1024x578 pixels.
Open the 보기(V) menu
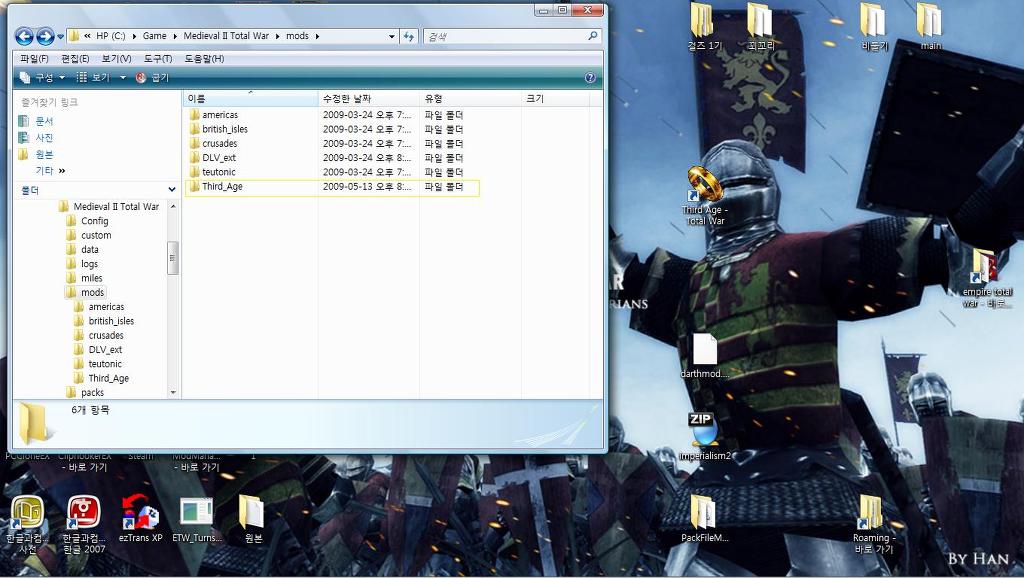pyautogui.click(x=116, y=59)
